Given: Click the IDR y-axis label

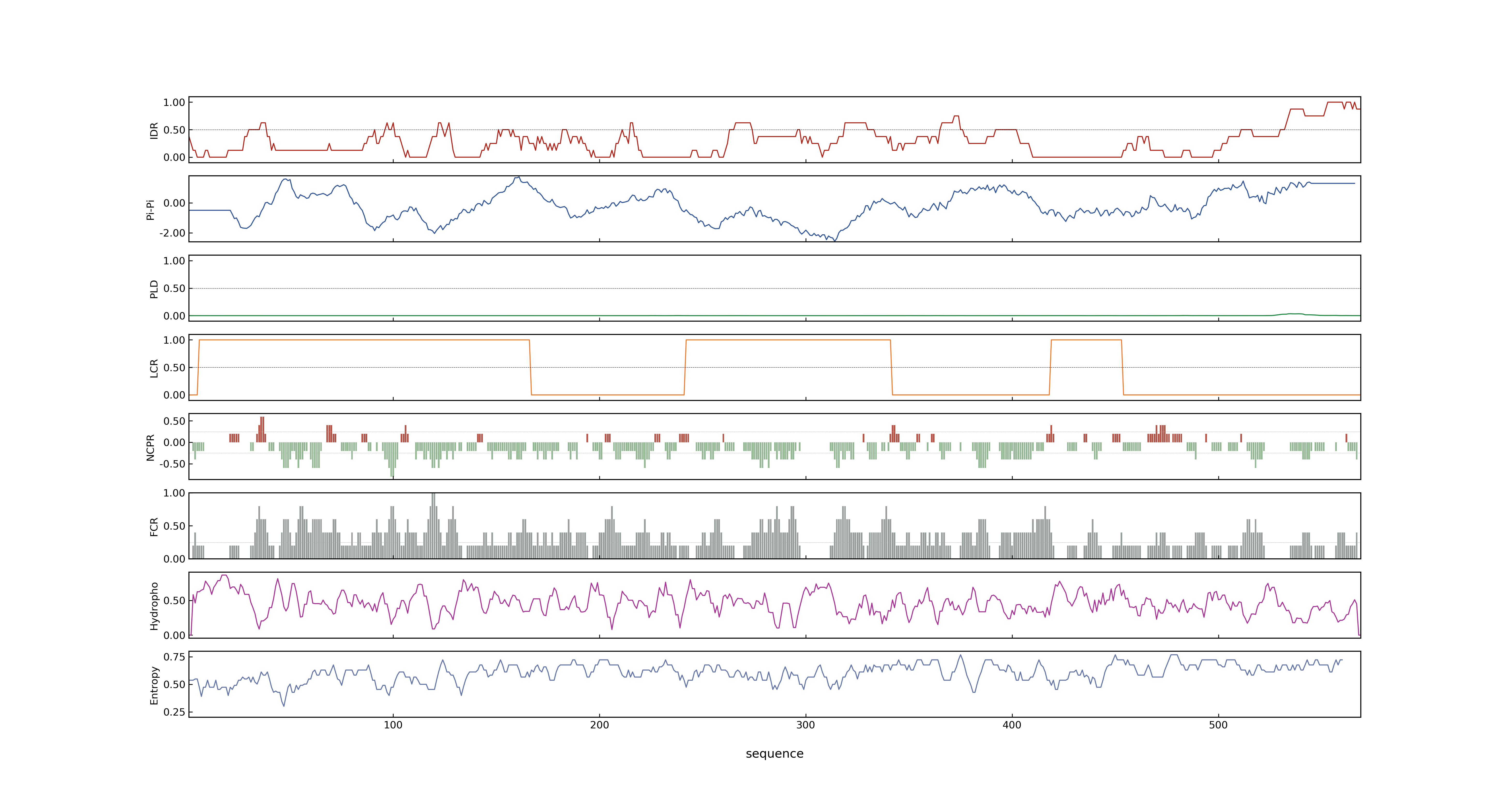Looking at the screenshot, I should pos(154,130).
